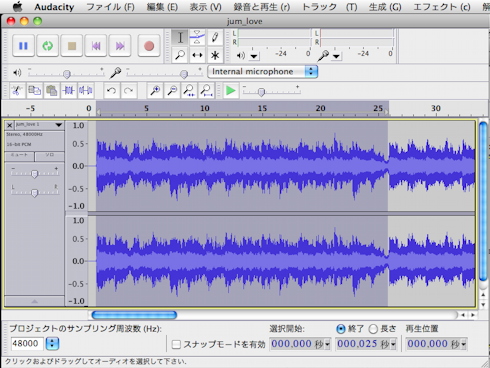Screen dimensions: 490x368
Task: Select the Time Shift tool
Action: [x=197, y=55]
